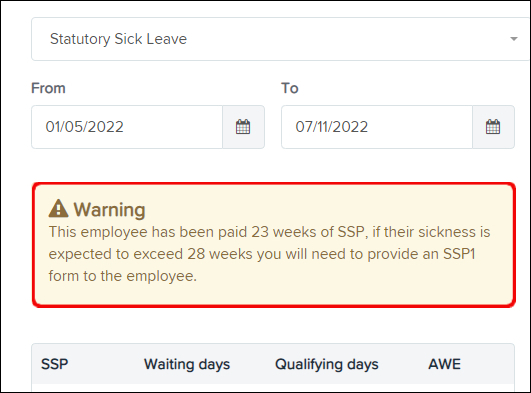Click the From date field 01/05/2022

click(127, 127)
